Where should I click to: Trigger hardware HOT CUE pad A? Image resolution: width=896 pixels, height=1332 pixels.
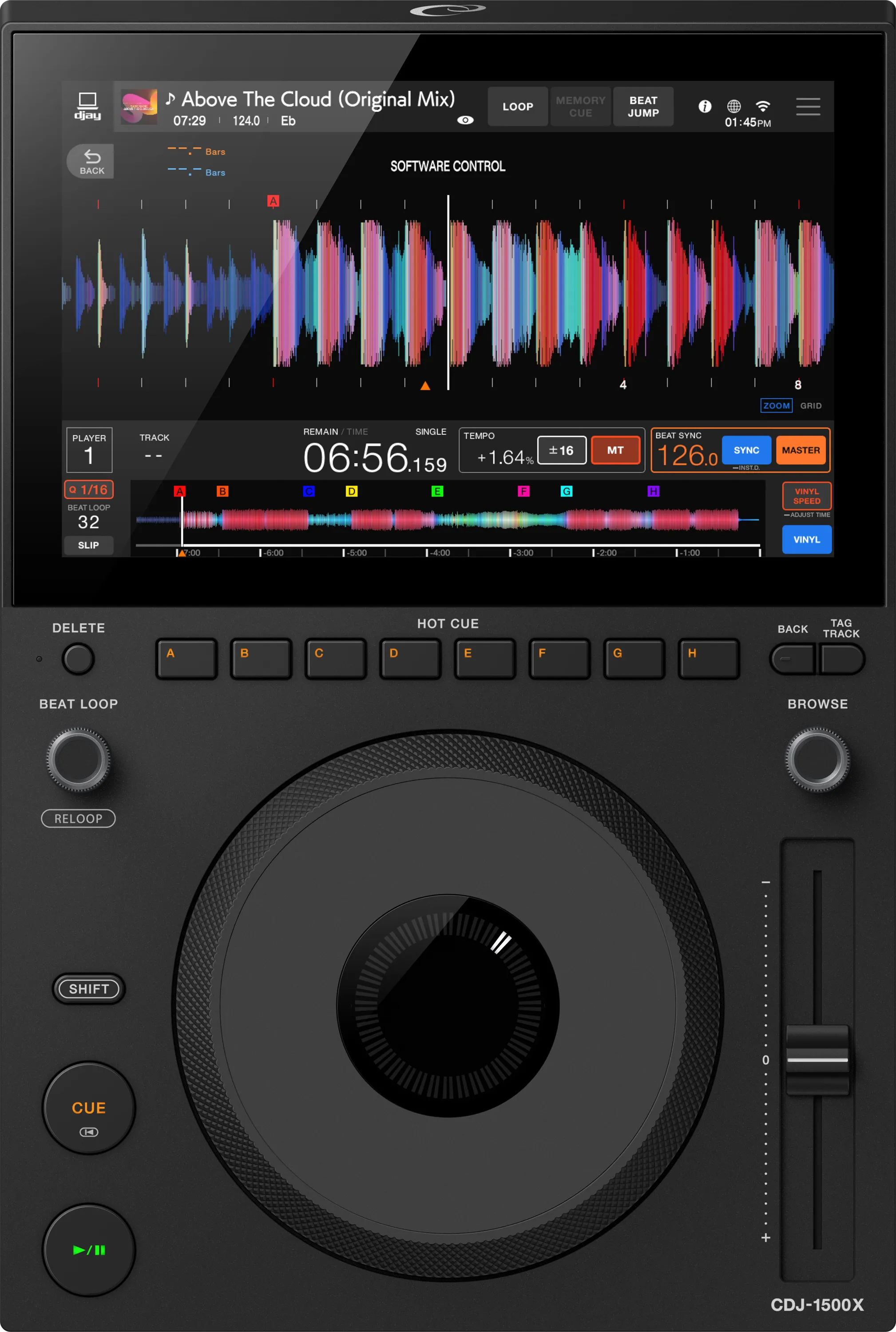[x=187, y=659]
